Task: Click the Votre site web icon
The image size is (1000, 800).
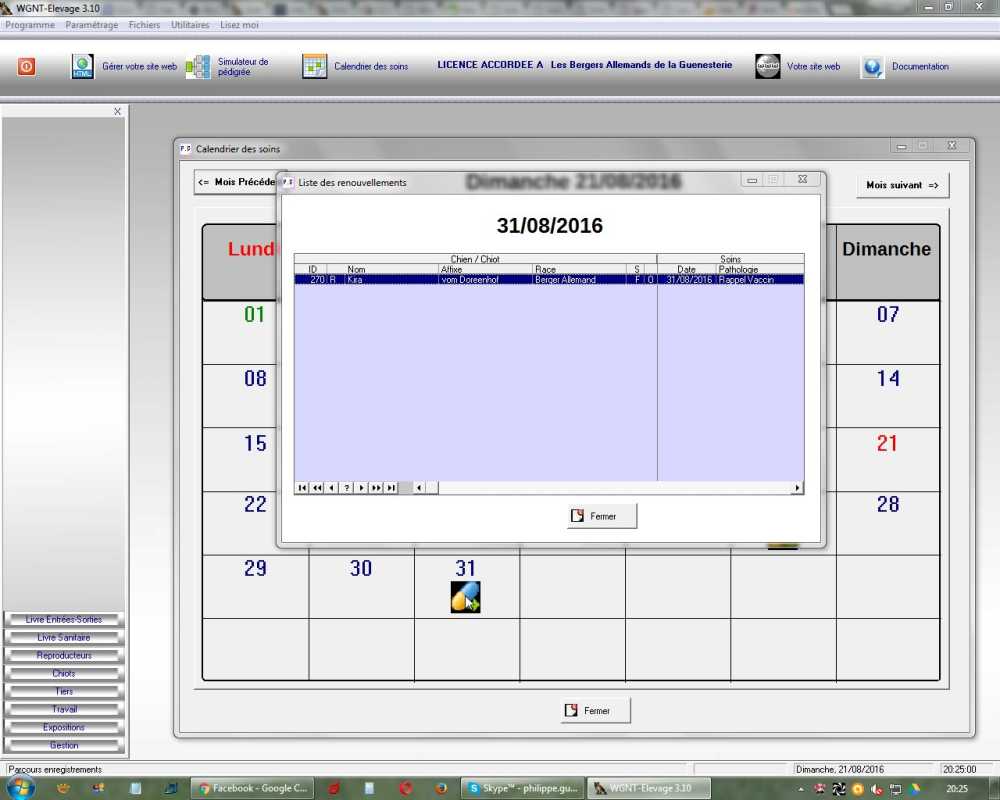Action: 767,67
